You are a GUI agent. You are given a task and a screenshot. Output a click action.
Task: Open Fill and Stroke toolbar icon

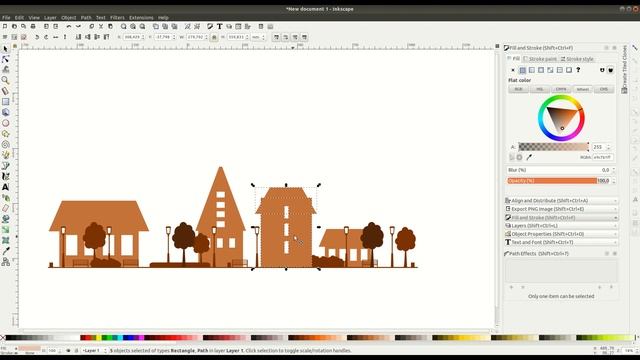coord(210,27)
